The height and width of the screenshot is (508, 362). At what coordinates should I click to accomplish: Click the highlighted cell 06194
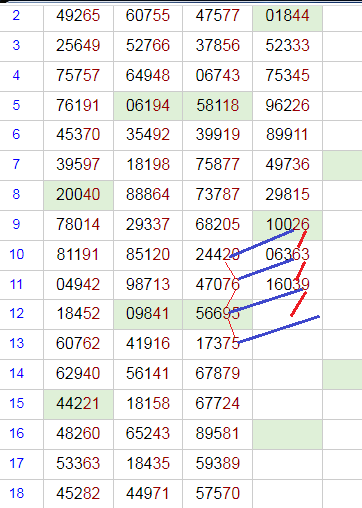148,105
